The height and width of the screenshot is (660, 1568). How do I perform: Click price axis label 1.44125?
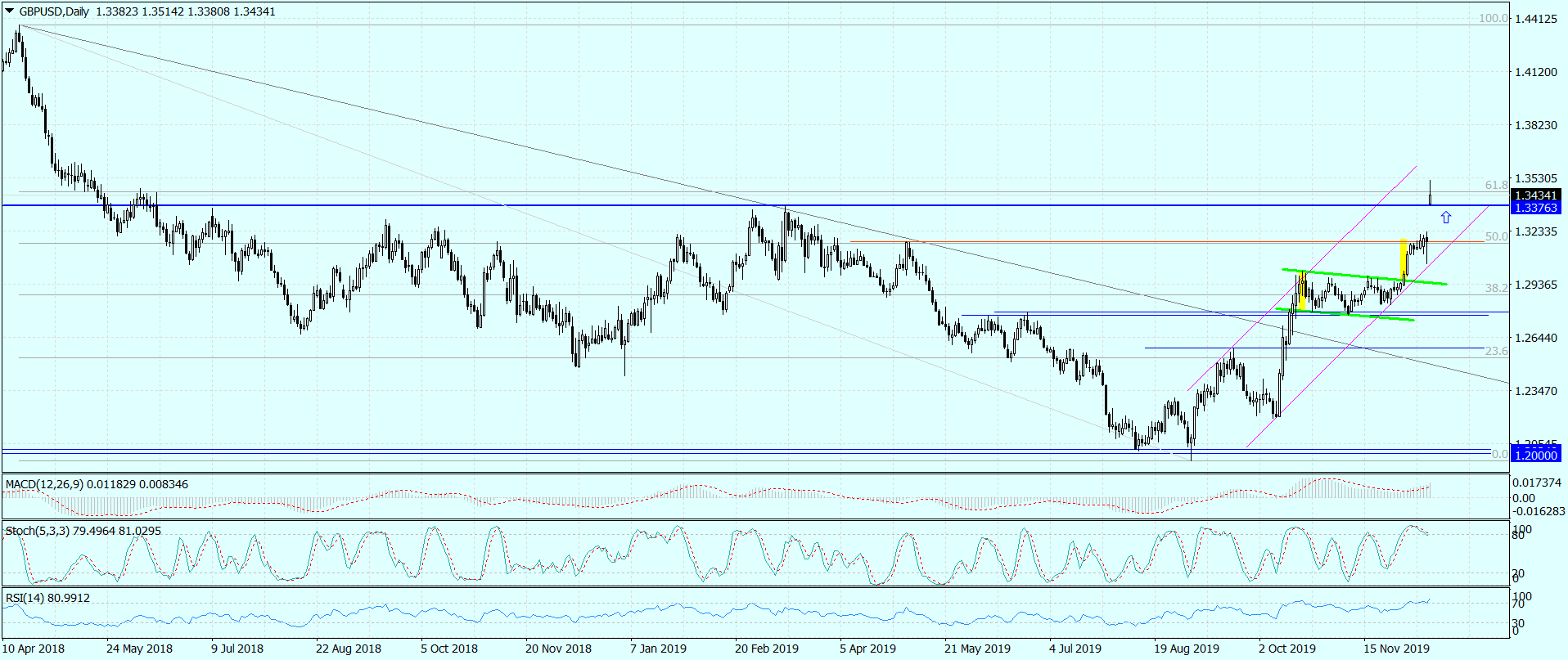[1536, 19]
